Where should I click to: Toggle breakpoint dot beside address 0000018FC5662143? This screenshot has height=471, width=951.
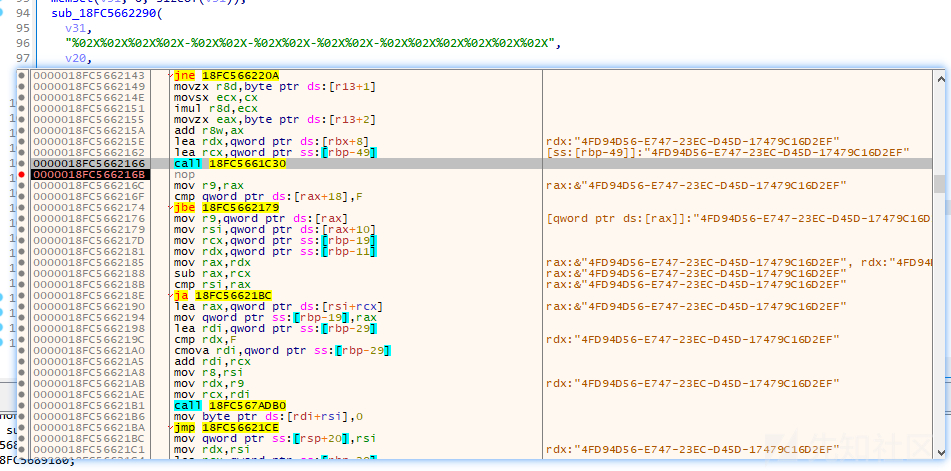point(22,76)
